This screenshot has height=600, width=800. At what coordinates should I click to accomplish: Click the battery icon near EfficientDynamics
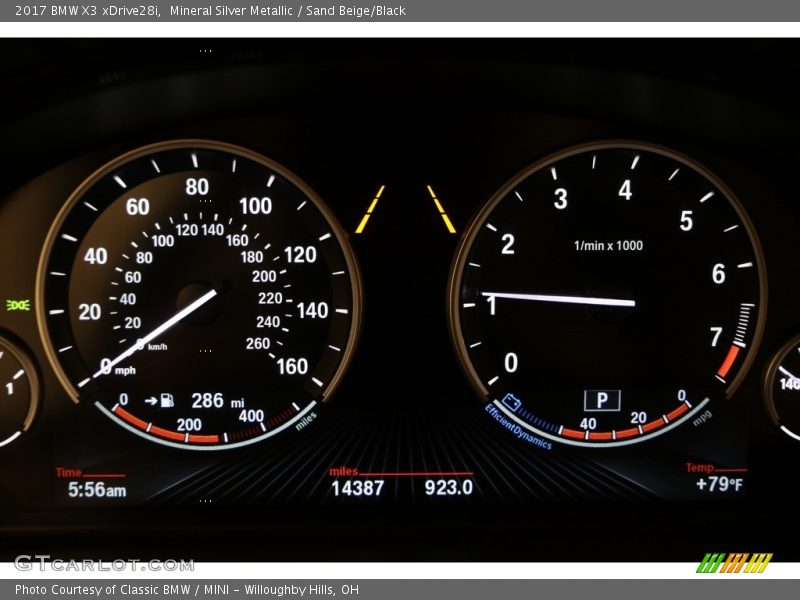pyautogui.click(x=511, y=402)
